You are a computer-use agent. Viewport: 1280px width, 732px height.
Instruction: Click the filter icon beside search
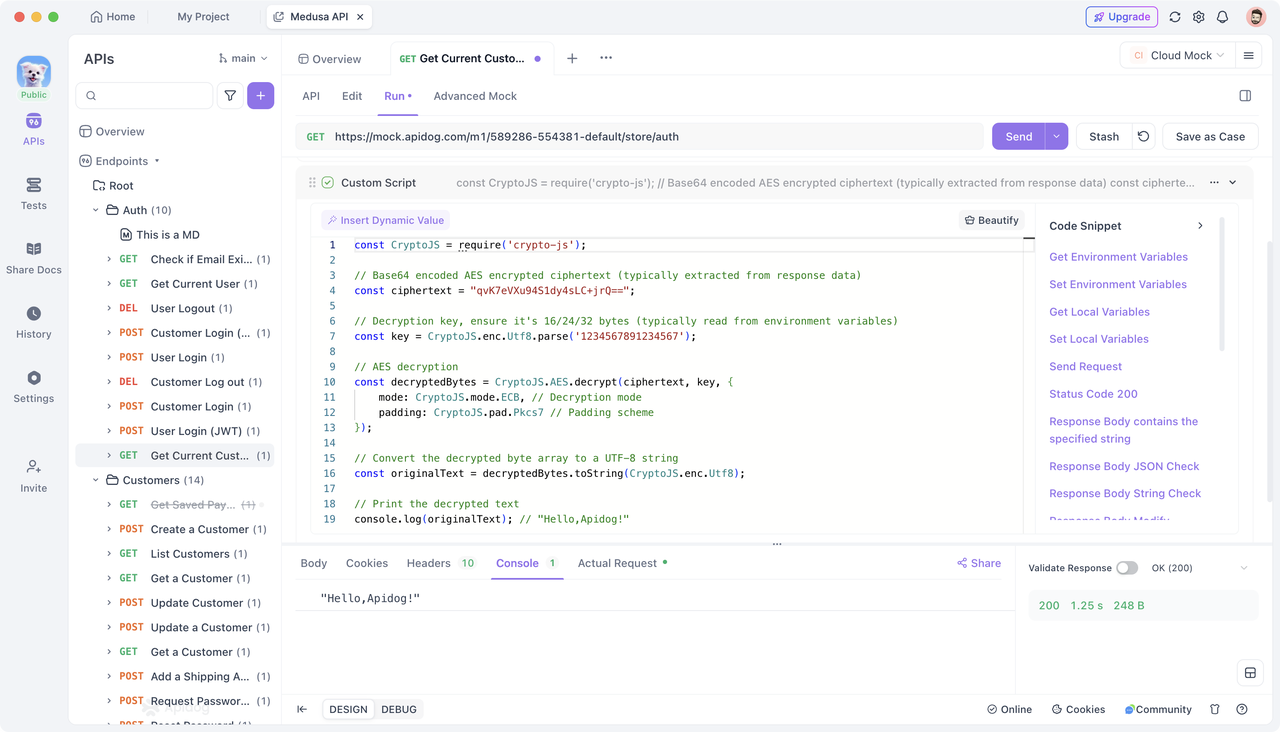pos(230,96)
